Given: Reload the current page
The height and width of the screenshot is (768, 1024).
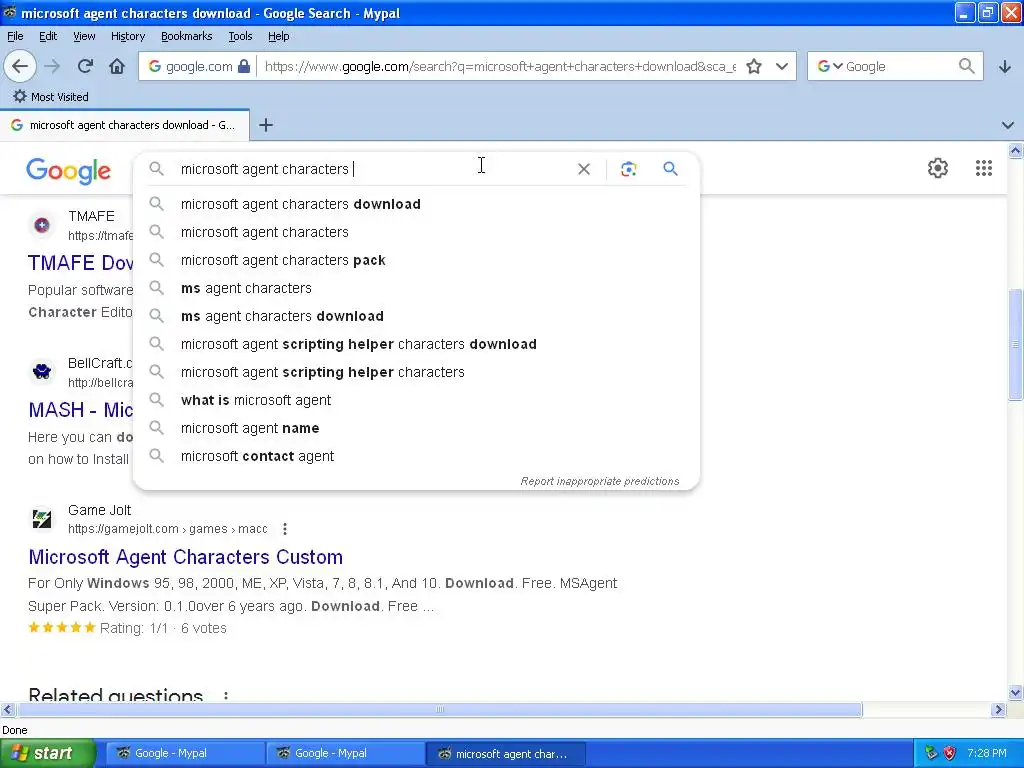Looking at the screenshot, I should pyautogui.click(x=85, y=66).
